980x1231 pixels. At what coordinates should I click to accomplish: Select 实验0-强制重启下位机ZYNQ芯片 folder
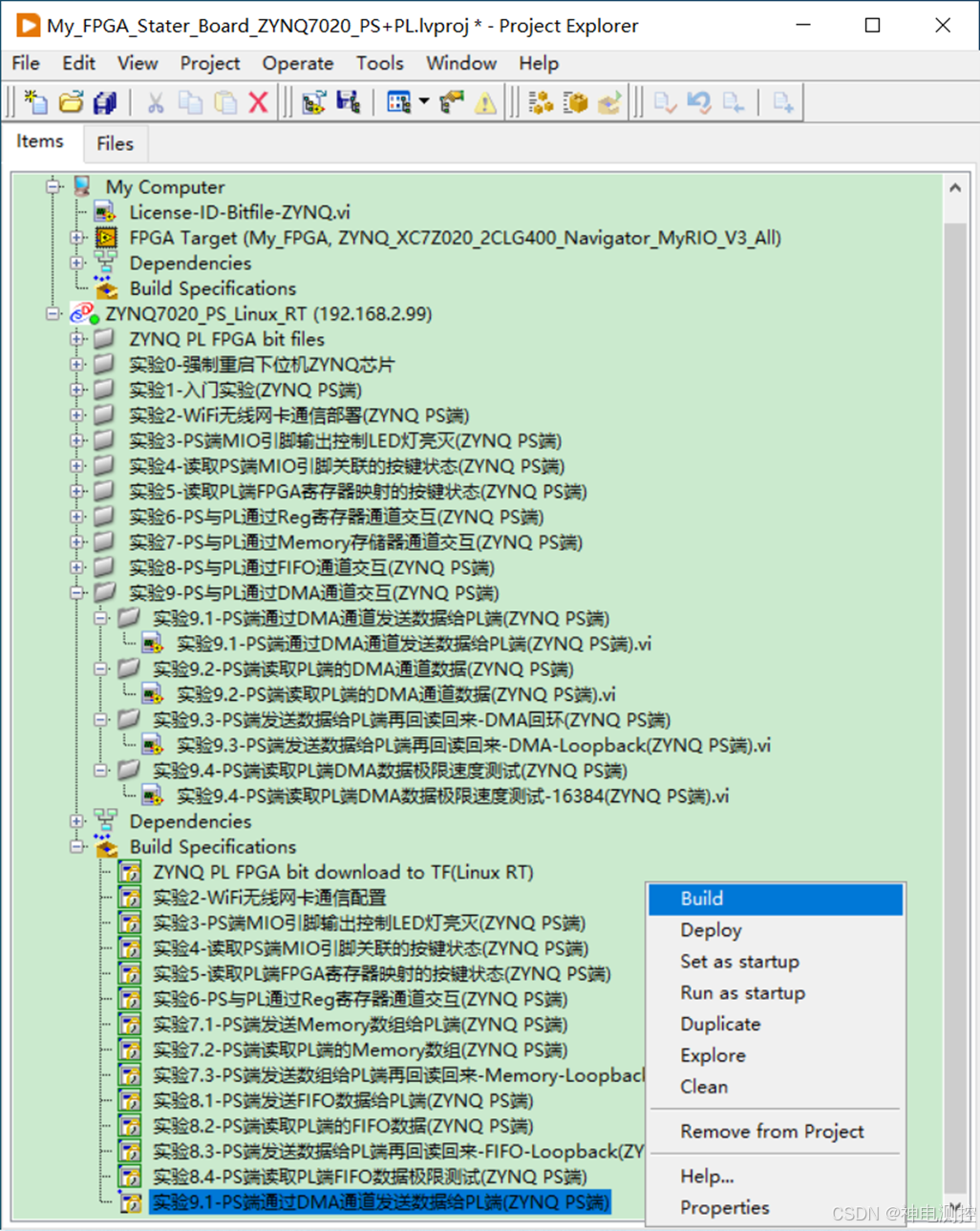click(x=262, y=365)
